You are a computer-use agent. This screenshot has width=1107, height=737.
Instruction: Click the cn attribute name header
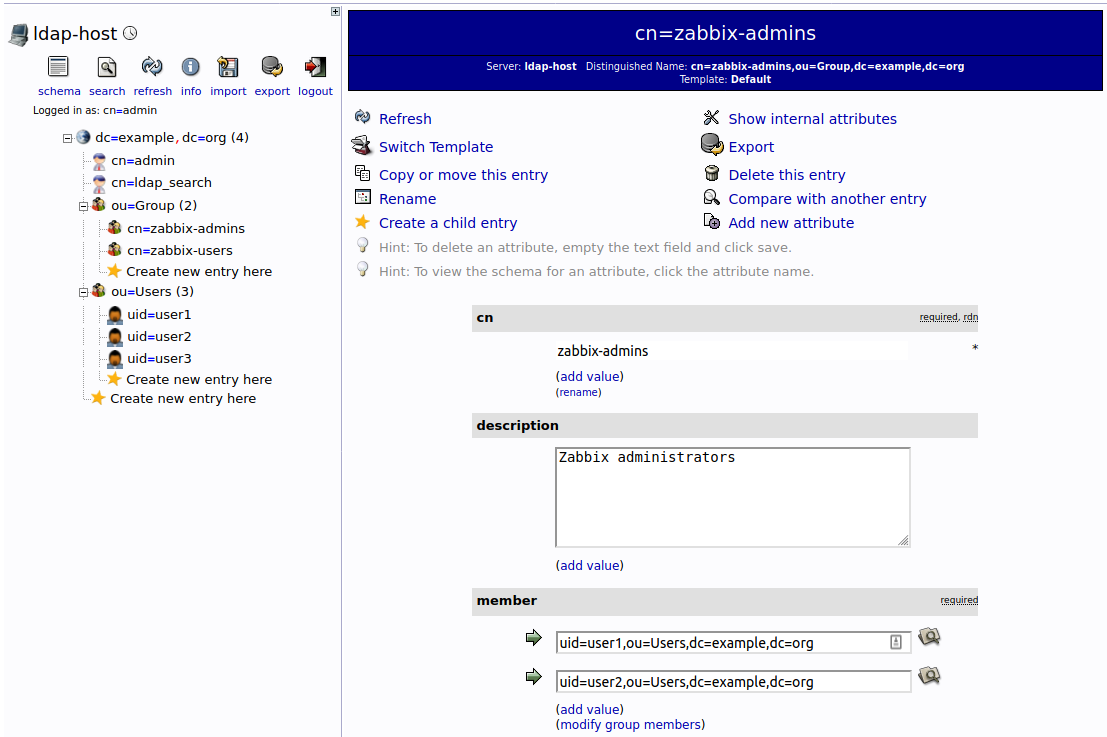(484, 317)
